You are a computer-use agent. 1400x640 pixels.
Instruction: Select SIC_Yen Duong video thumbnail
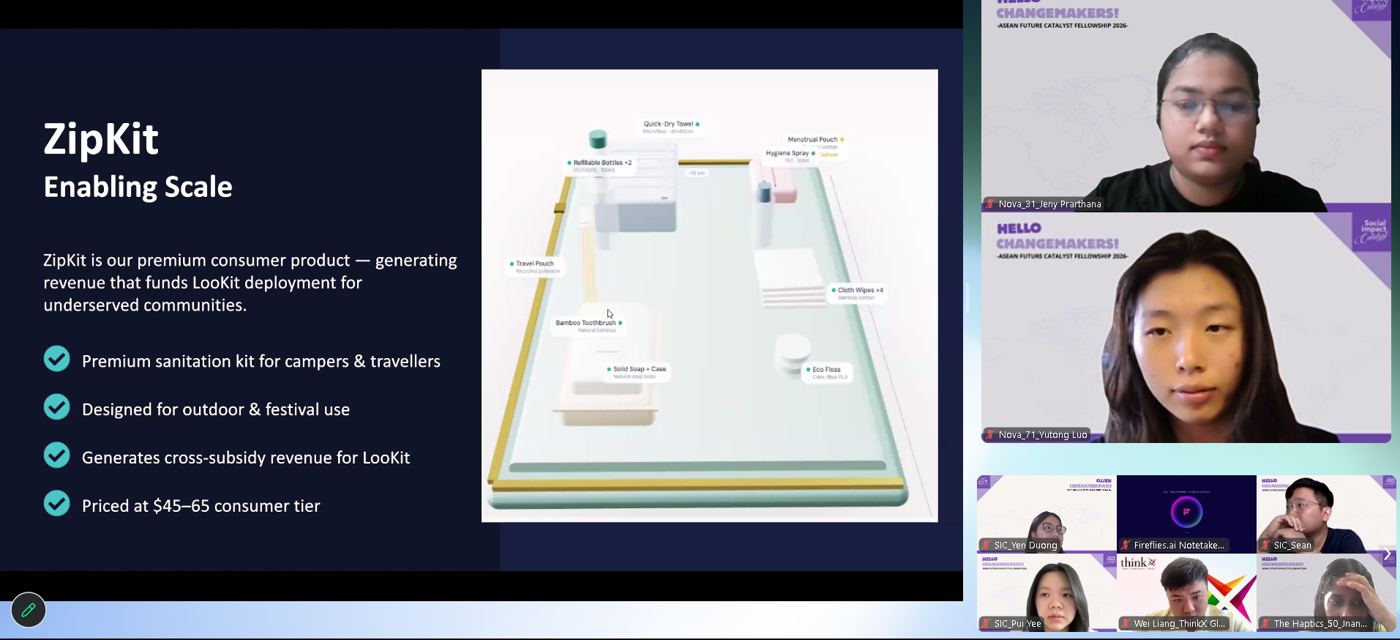(1046, 513)
